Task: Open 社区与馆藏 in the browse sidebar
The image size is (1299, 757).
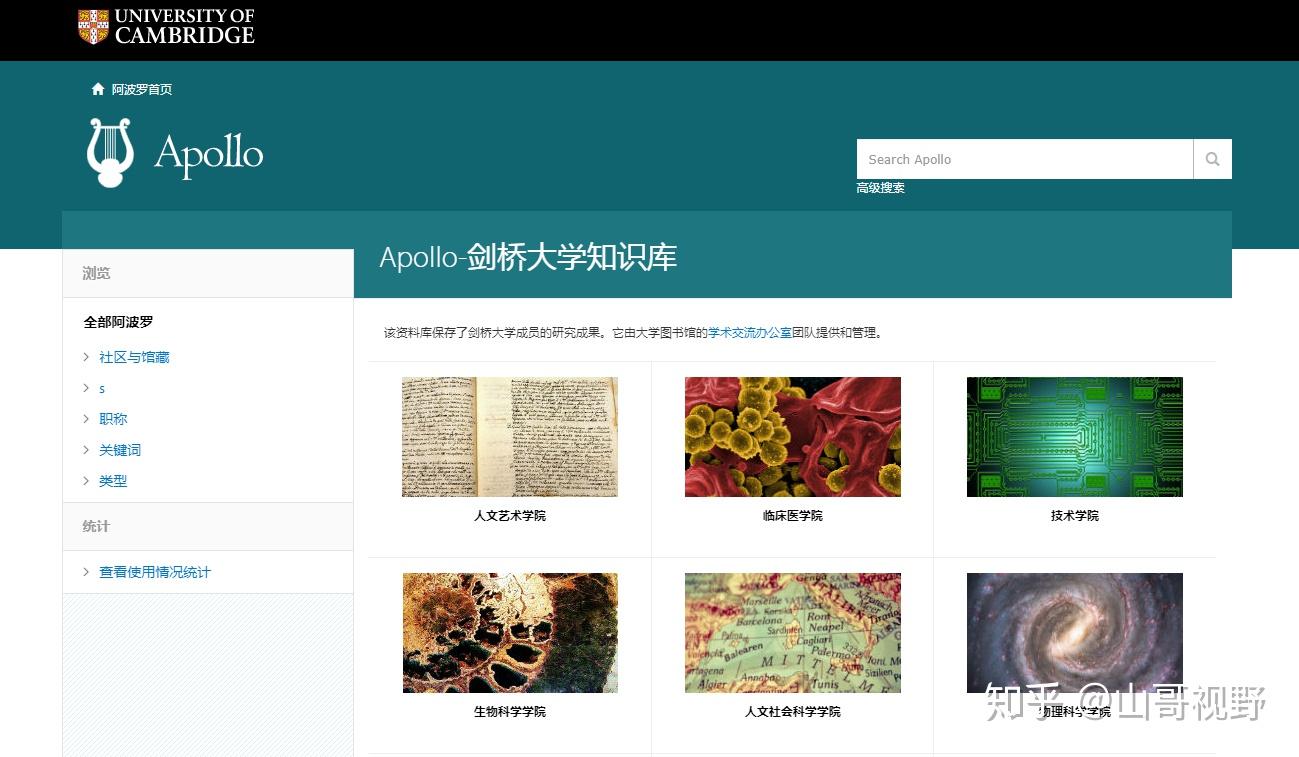Action: [x=134, y=357]
